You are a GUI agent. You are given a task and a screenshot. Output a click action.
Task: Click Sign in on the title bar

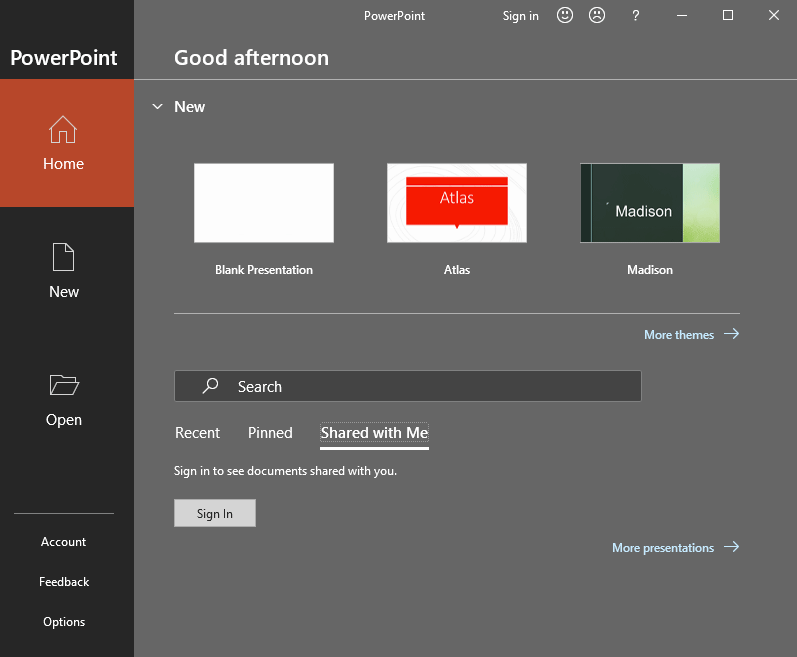point(520,15)
